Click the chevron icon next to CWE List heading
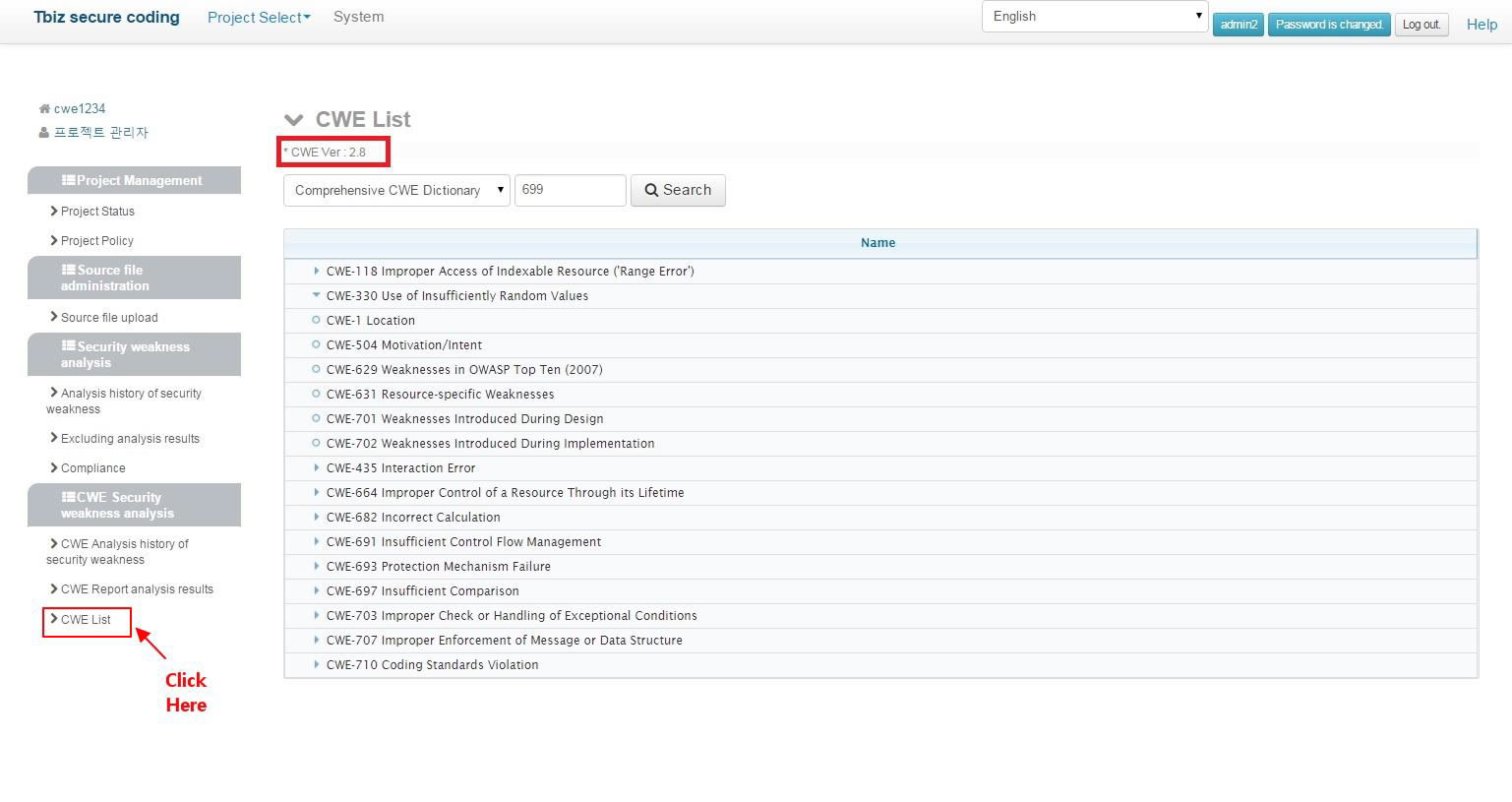Viewport: 1512px width, 802px height. 293,120
